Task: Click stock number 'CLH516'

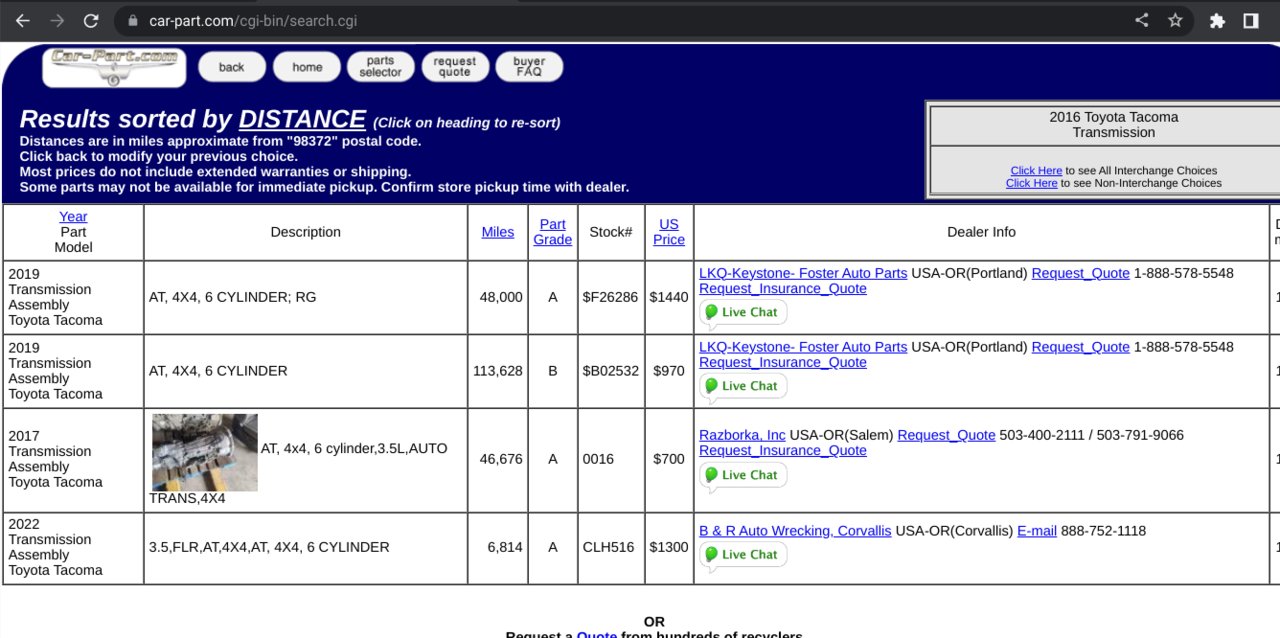Action: (609, 547)
